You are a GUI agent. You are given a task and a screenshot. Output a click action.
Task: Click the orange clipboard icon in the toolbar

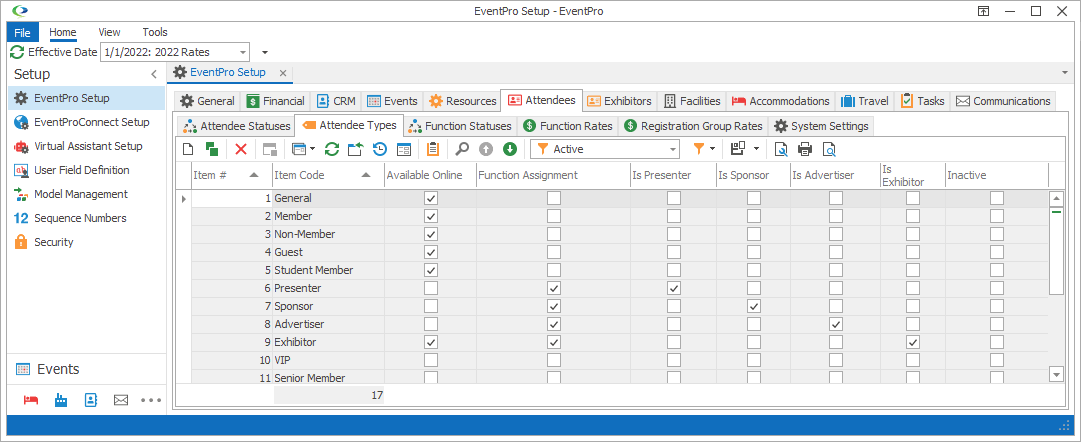point(433,148)
